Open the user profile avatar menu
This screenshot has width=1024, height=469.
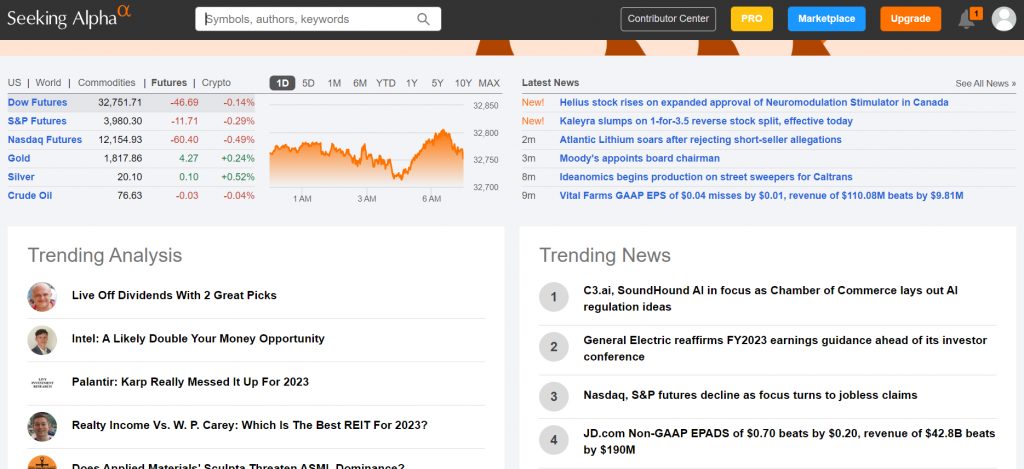1003,19
